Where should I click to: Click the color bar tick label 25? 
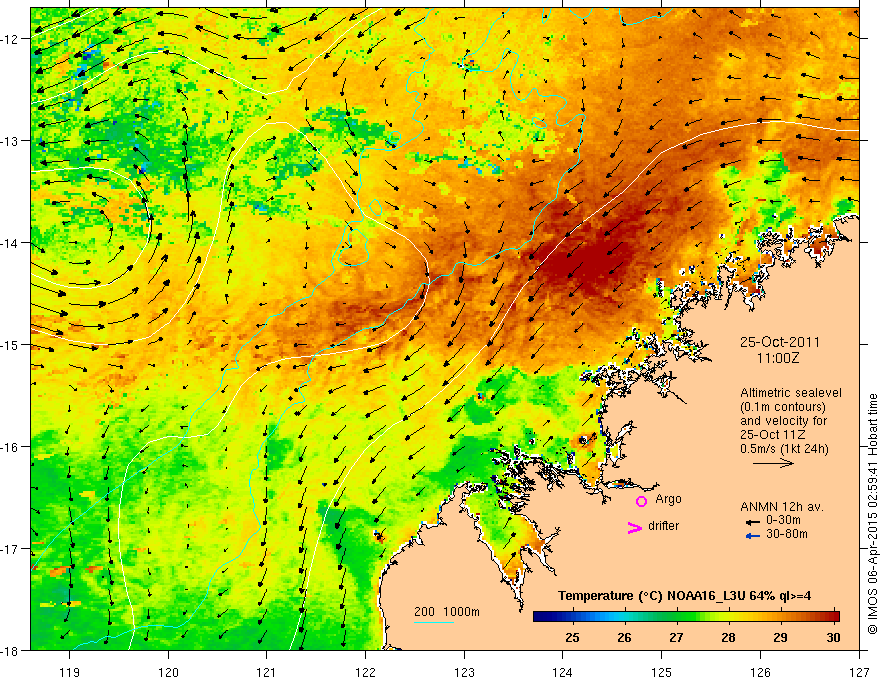pos(572,637)
